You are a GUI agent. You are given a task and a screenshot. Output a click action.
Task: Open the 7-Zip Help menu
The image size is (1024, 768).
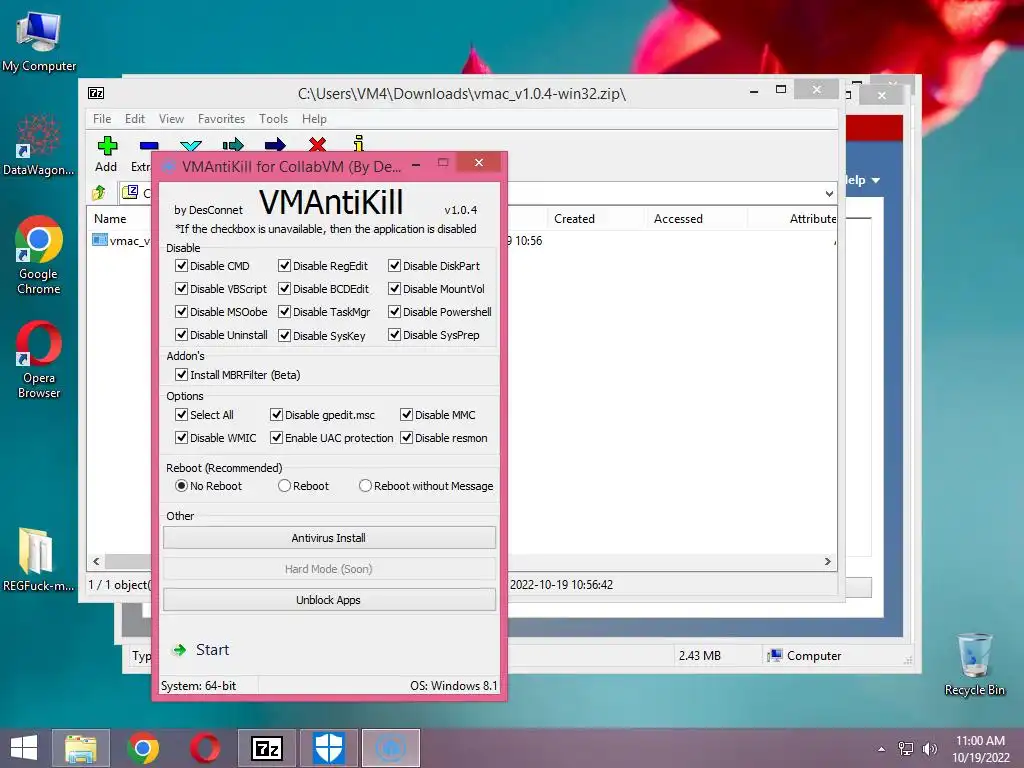314,119
